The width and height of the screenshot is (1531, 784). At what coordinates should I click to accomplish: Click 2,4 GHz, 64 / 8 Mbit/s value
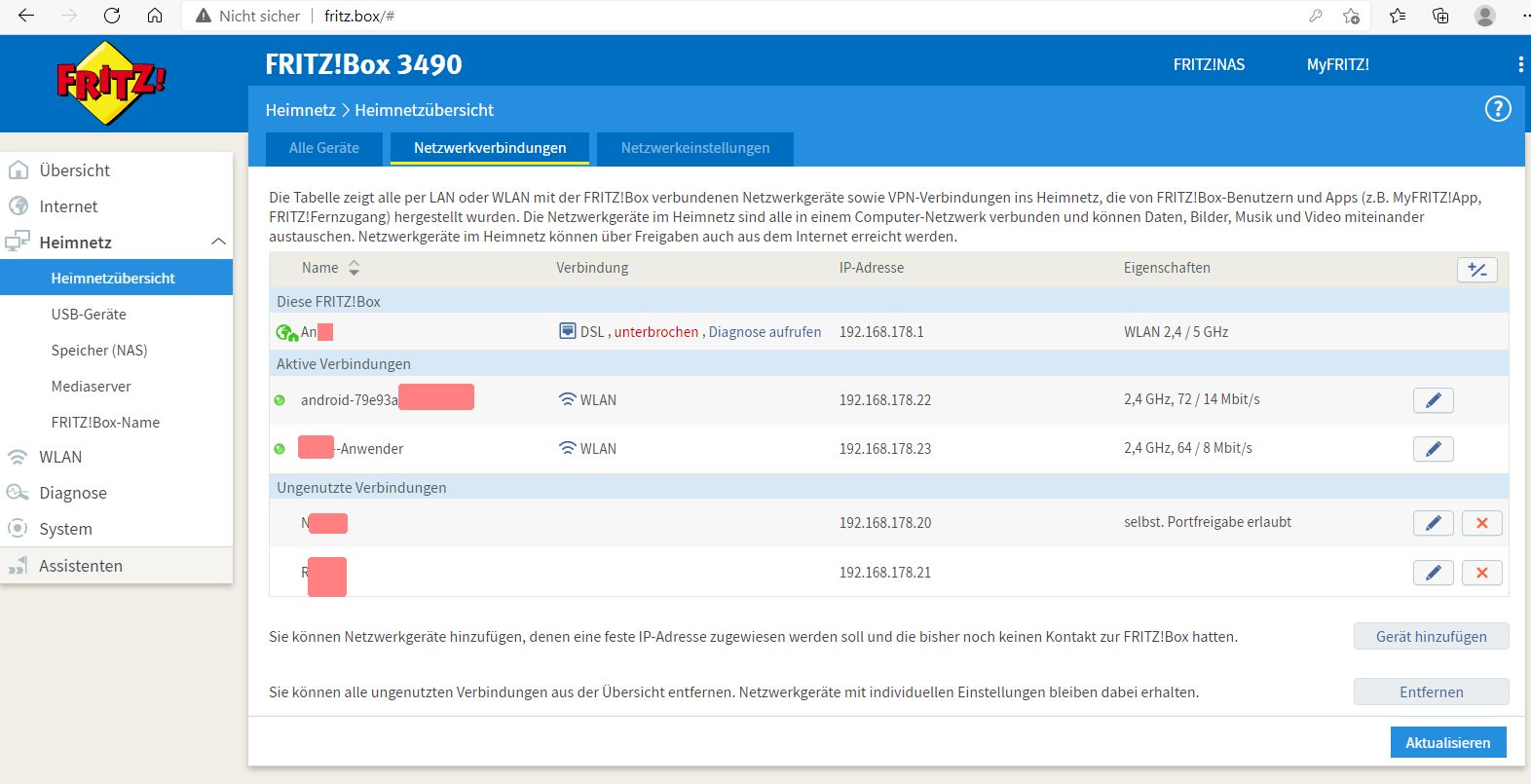point(1188,448)
